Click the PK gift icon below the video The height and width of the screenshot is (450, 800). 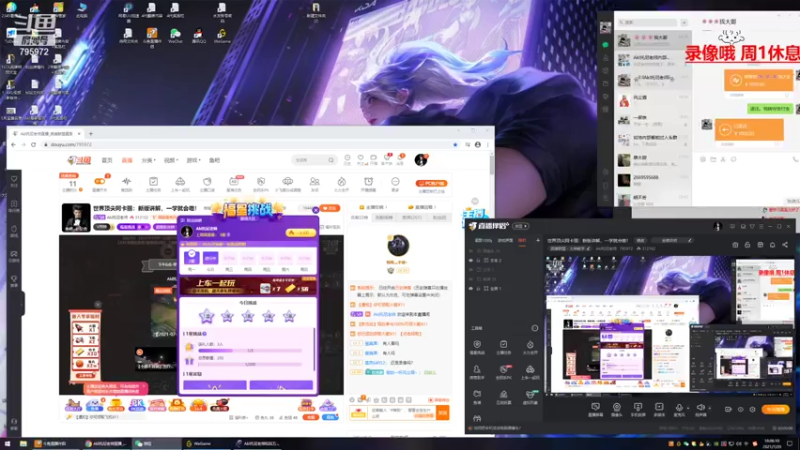click(x=137, y=405)
